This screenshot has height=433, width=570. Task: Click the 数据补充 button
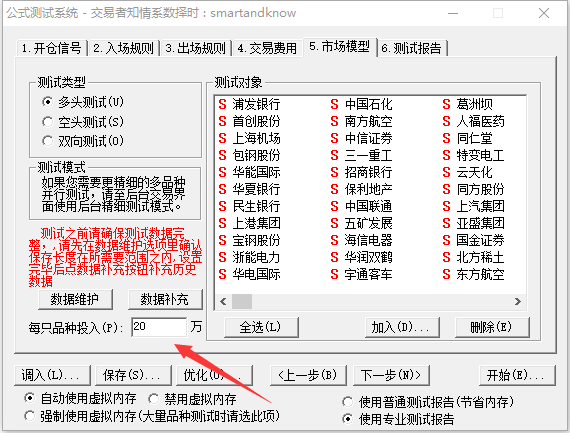[165, 299]
